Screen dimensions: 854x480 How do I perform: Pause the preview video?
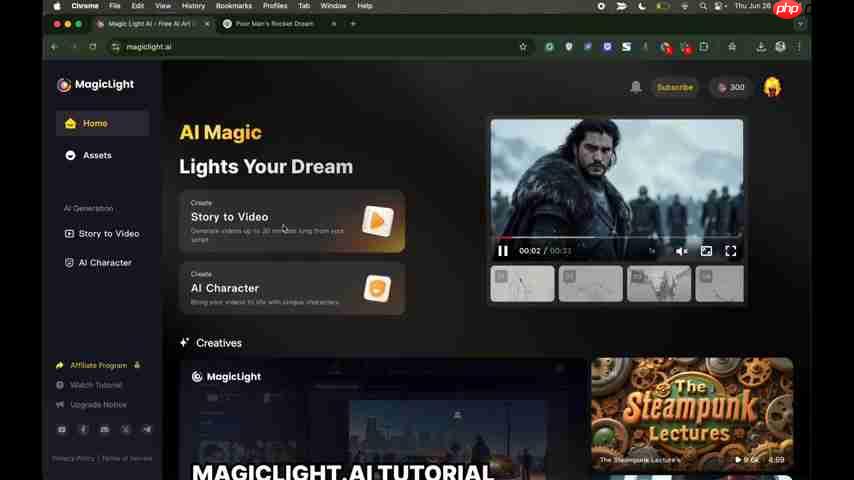(503, 251)
